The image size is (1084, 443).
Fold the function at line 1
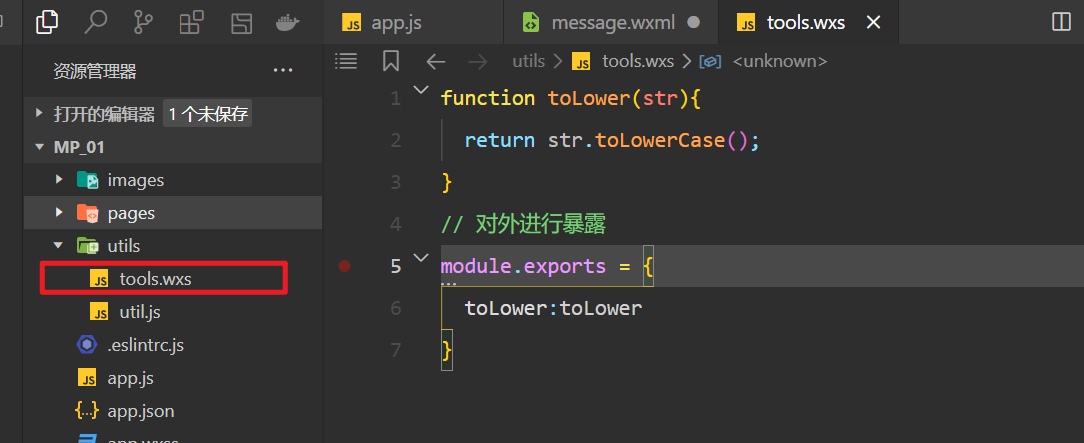(420, 90)
